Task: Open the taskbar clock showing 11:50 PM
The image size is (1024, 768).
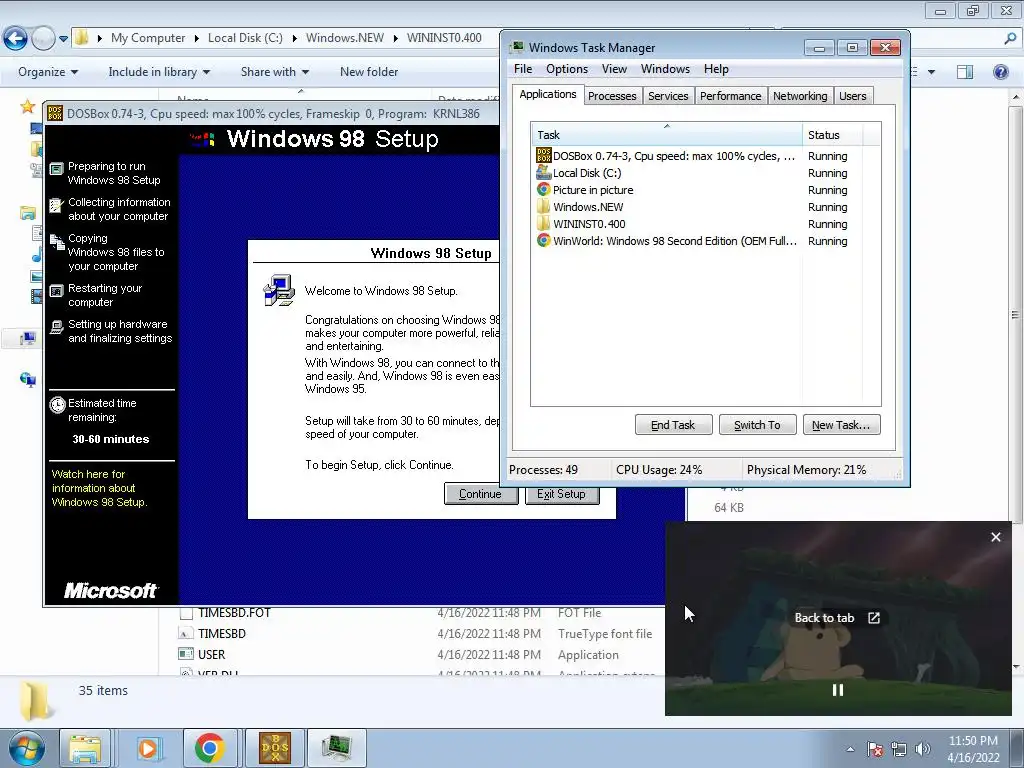Action: pyautogui.click(x=973, y=749)
